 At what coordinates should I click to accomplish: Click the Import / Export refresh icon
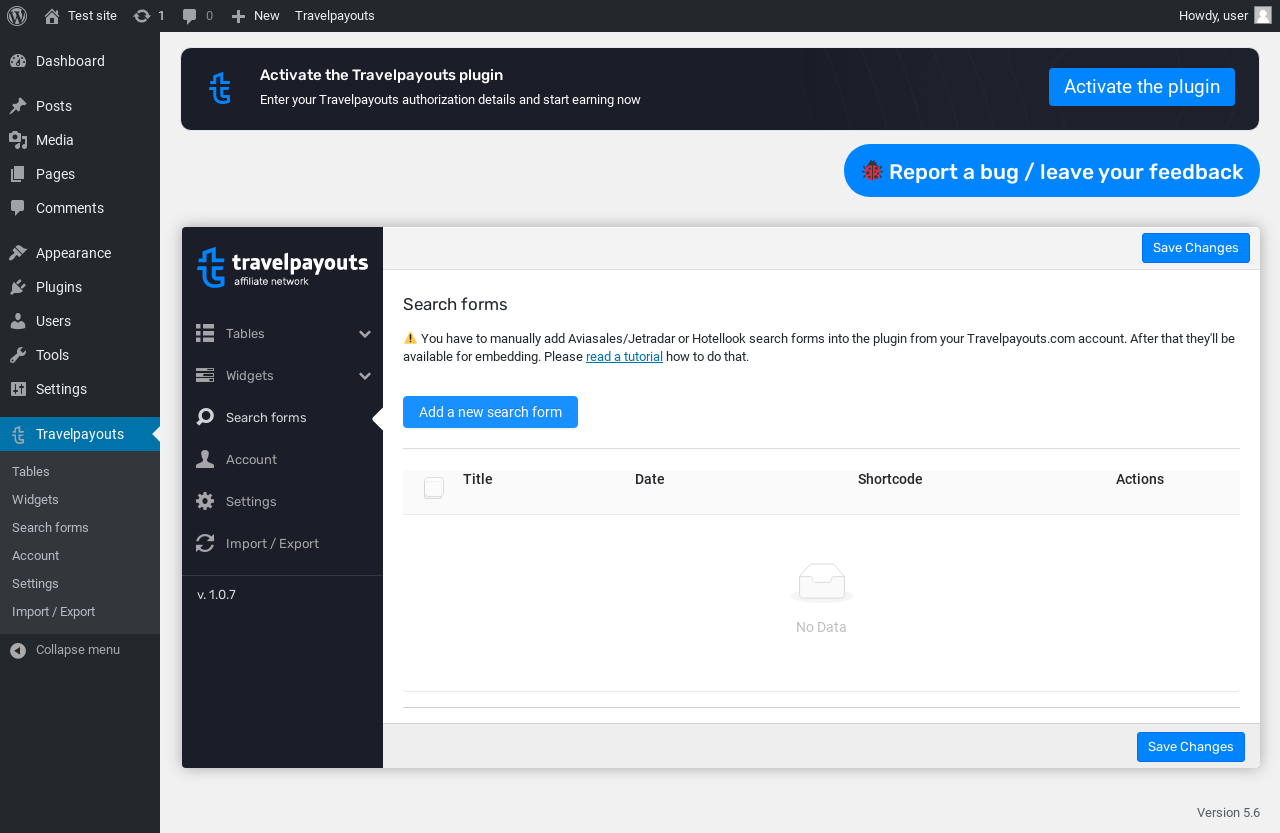click(205, 543)
